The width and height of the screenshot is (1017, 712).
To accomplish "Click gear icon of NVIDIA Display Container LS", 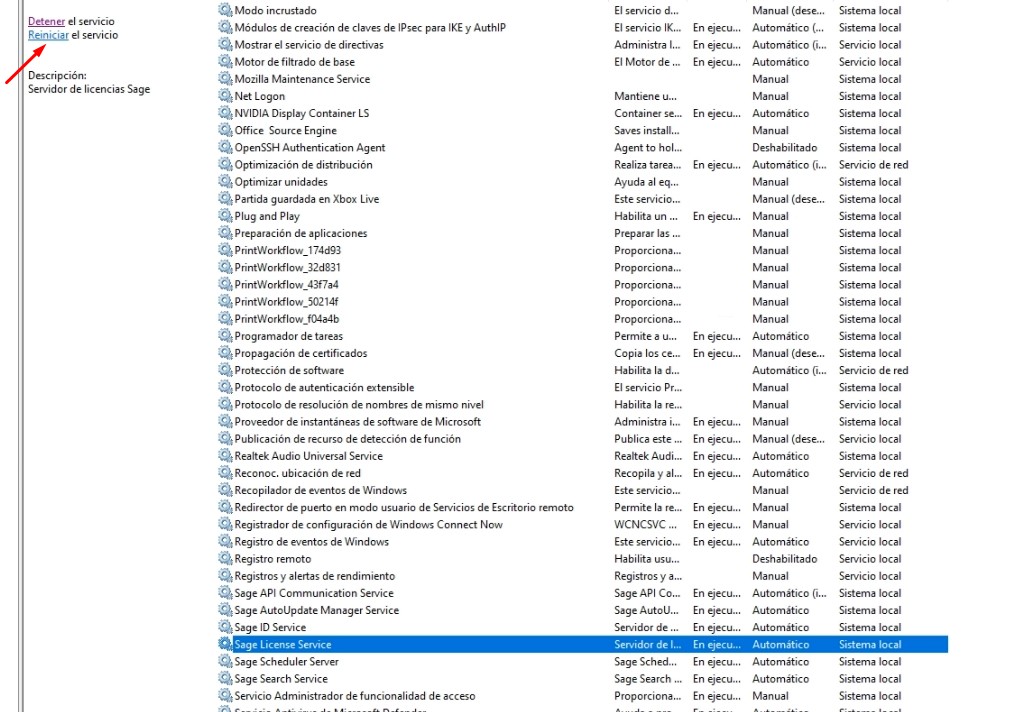I will pyautogui.click(x=224, y=113).
